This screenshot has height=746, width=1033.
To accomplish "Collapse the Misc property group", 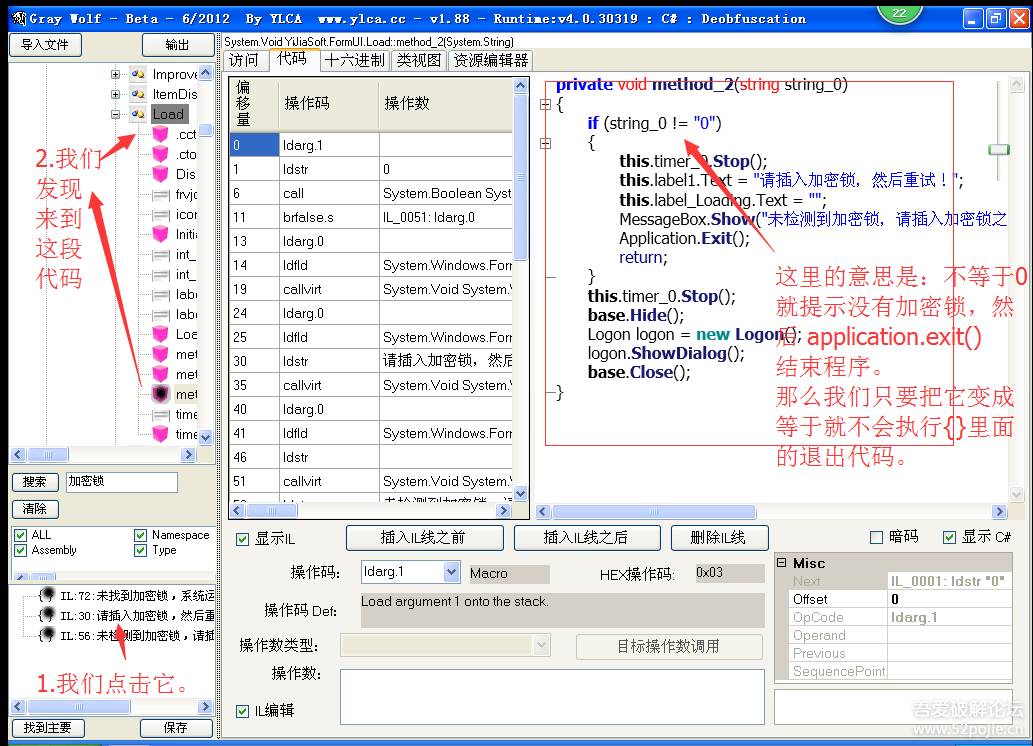I will coord(782,563).
